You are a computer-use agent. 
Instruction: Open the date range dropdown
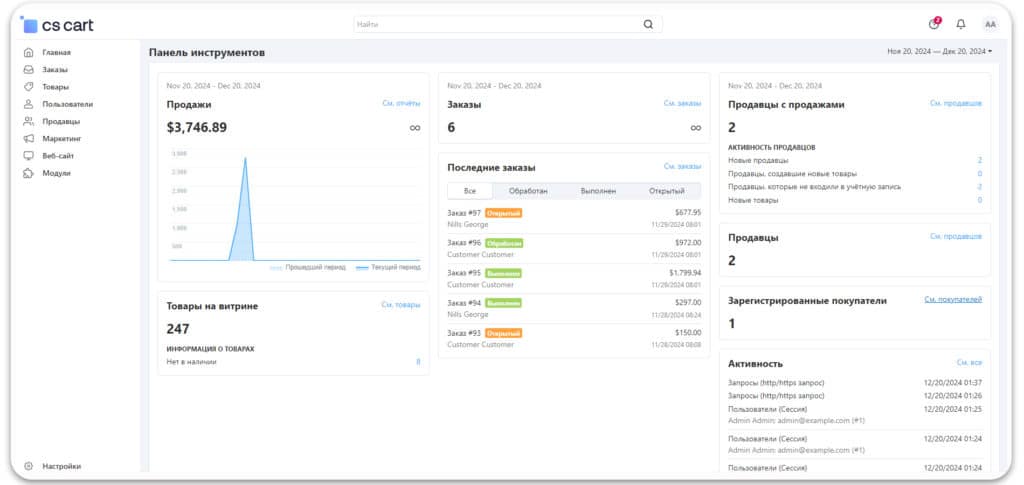pyautogui.click(x=939, y=51)
